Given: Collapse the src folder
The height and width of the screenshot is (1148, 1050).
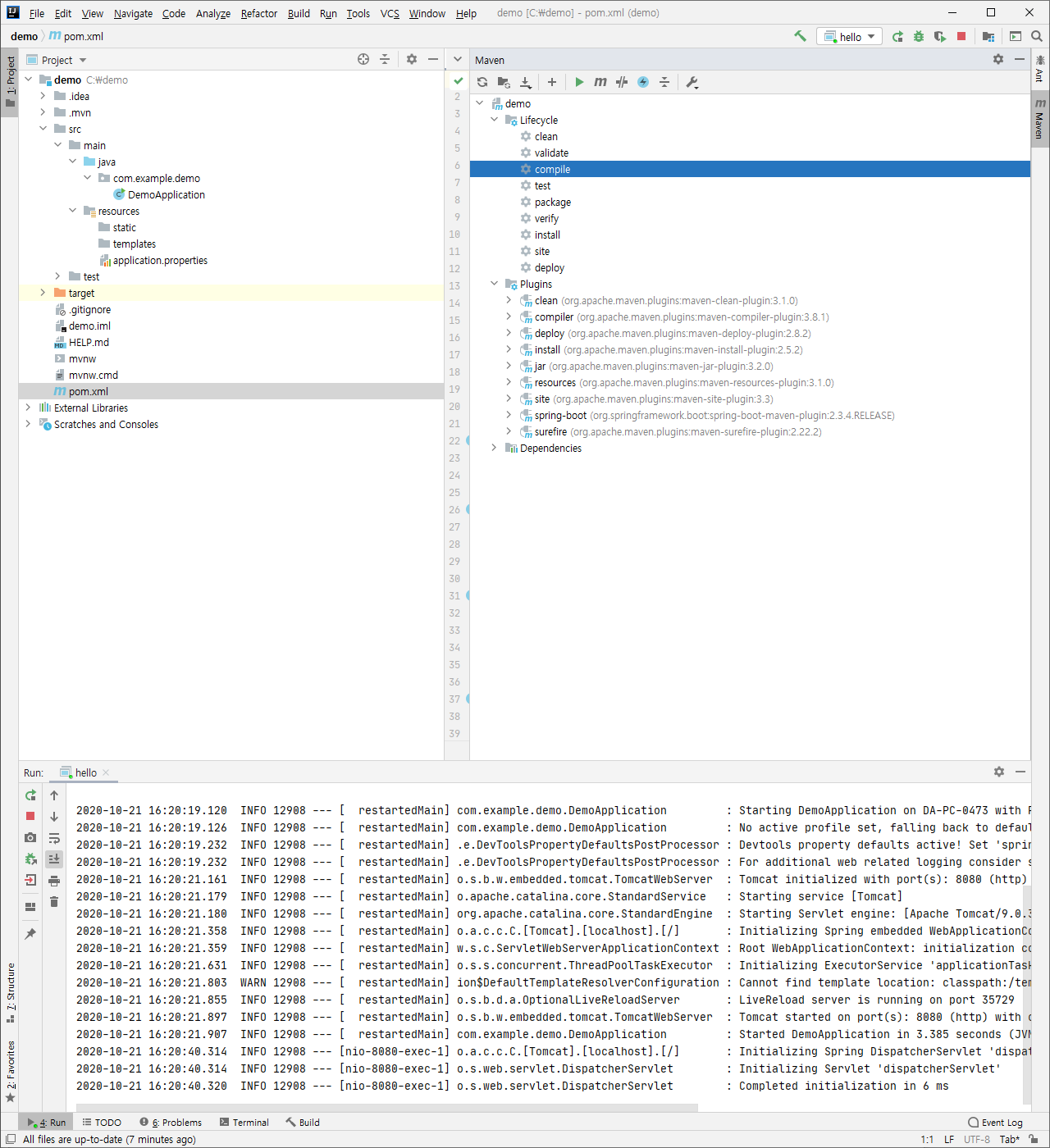Looking at the screenshot, I should 43,129.
